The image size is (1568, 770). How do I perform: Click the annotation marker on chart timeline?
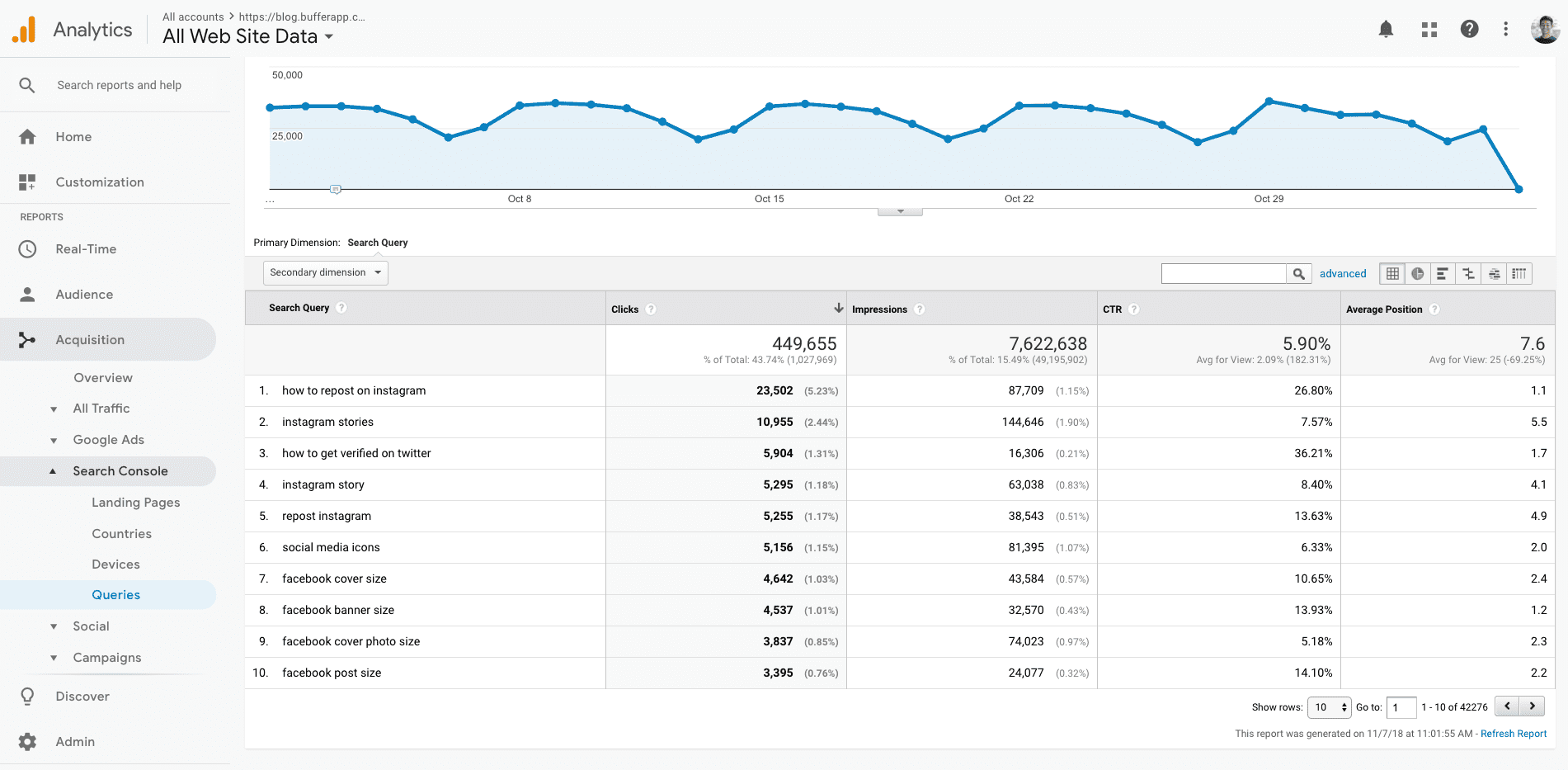pos(335,190)
